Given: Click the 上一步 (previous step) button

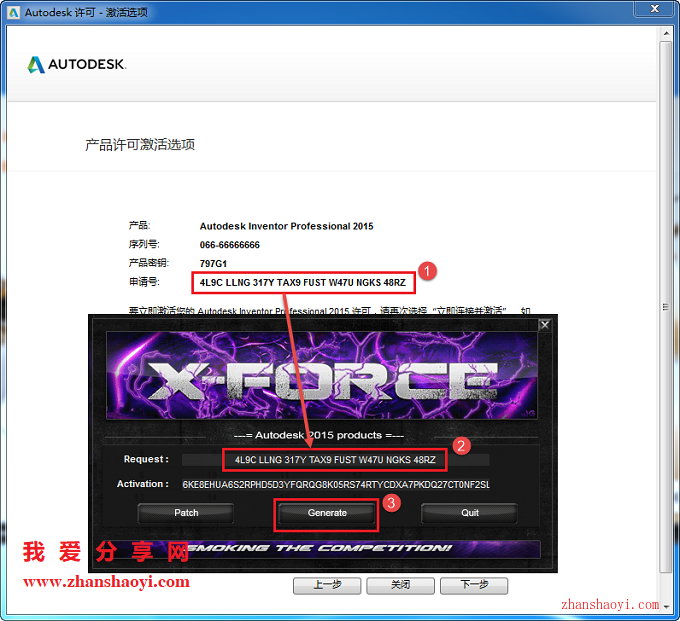Looking at the screenshot, I should click(x=327, y=585).
